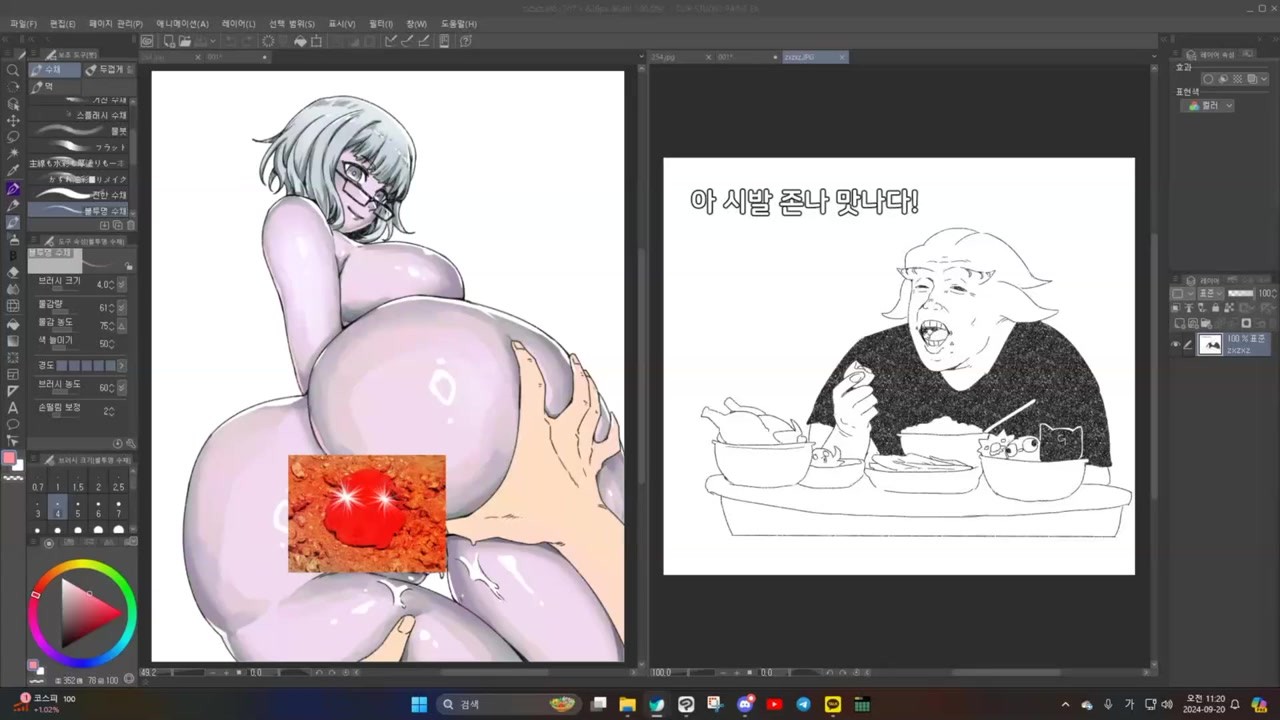The height and width of the screenshot is (720, 1280).
Task: Expand the 브러시 크기 settings arrow
Action: [x=121, y=285]
